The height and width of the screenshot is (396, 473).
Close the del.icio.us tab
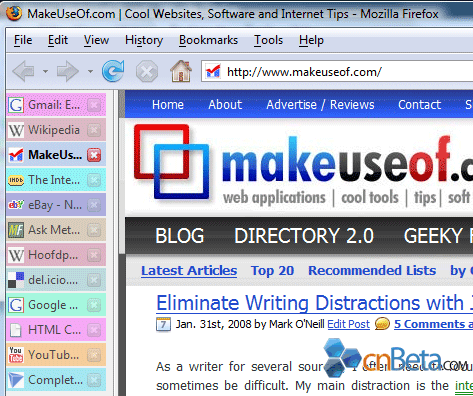tap(94, 280)
